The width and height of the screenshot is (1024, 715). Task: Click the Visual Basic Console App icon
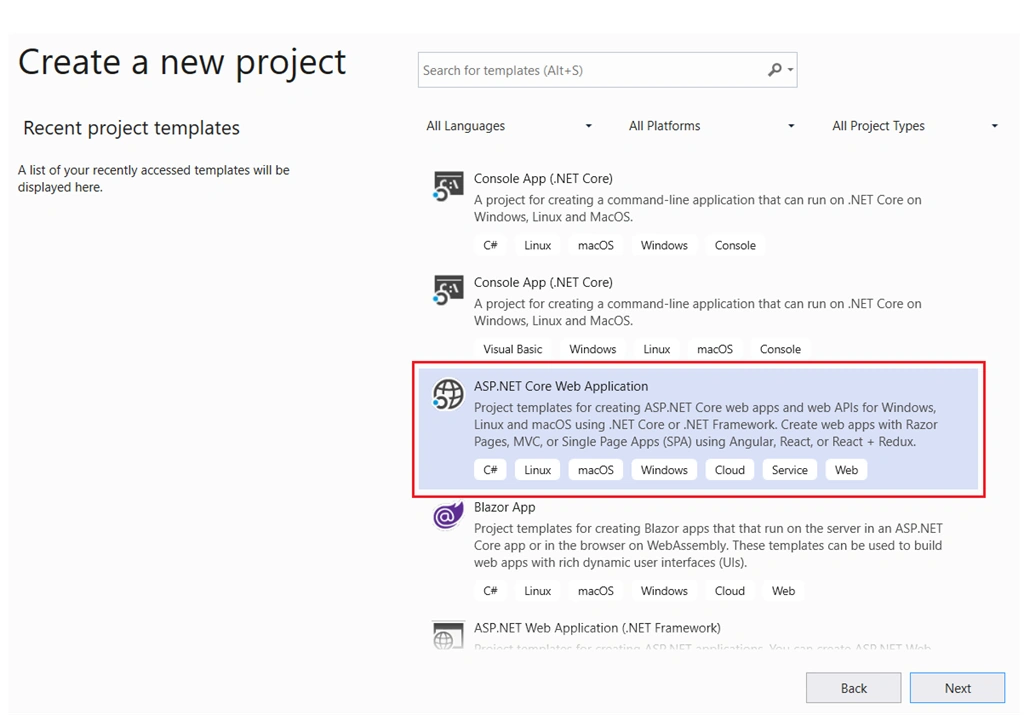click(x=448, y=290)
